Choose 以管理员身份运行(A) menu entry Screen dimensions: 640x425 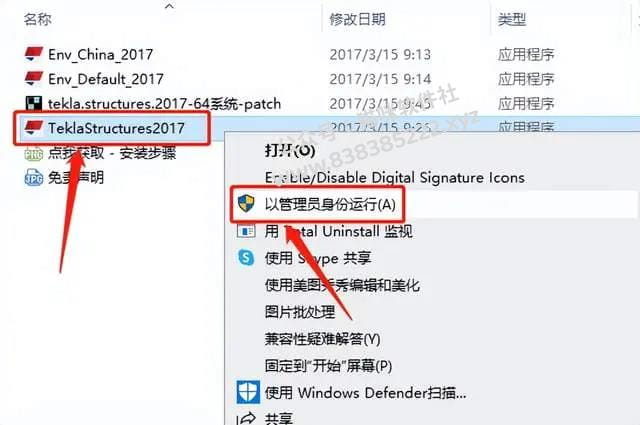pos(330,204)
